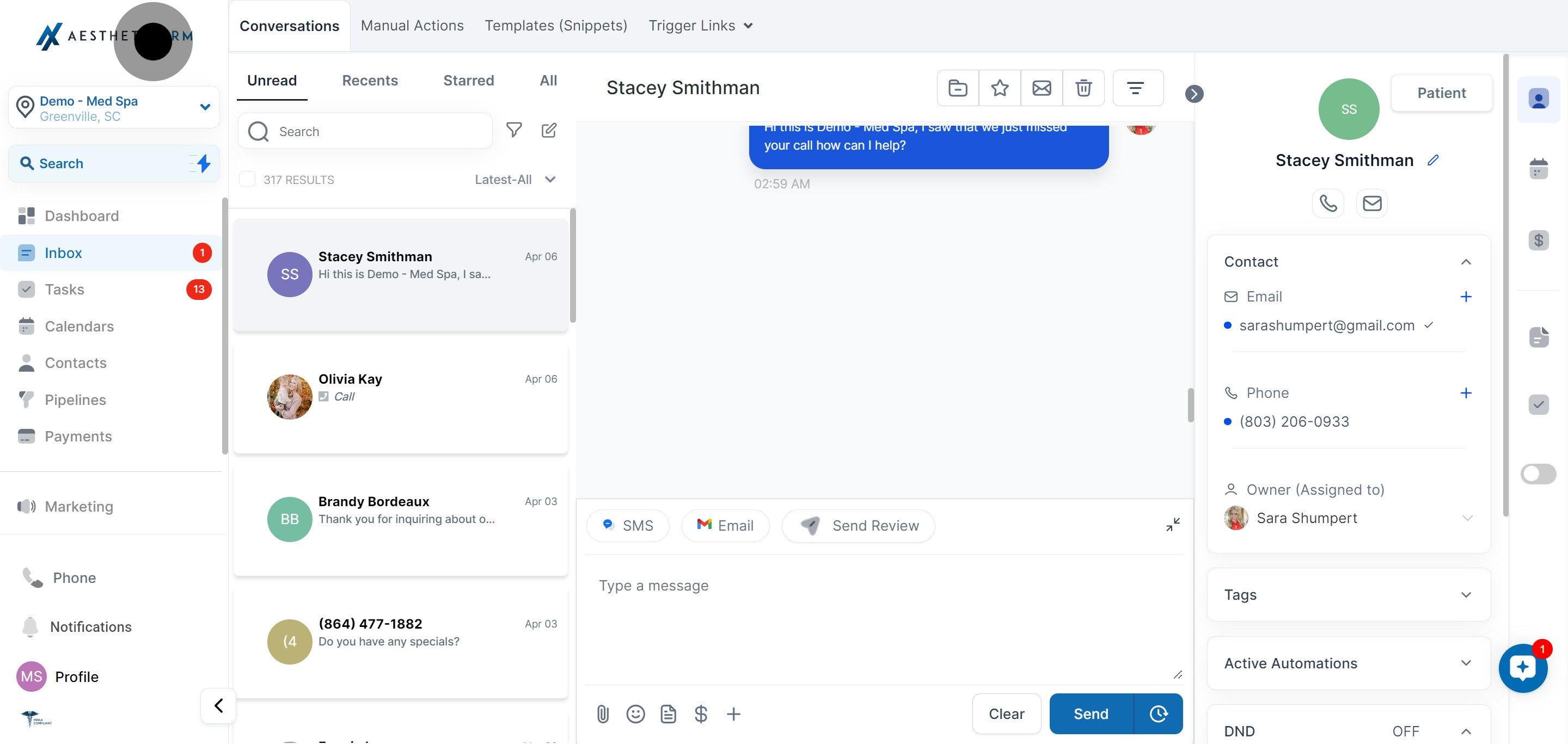Click the Type a message field

tap(883, 614)
